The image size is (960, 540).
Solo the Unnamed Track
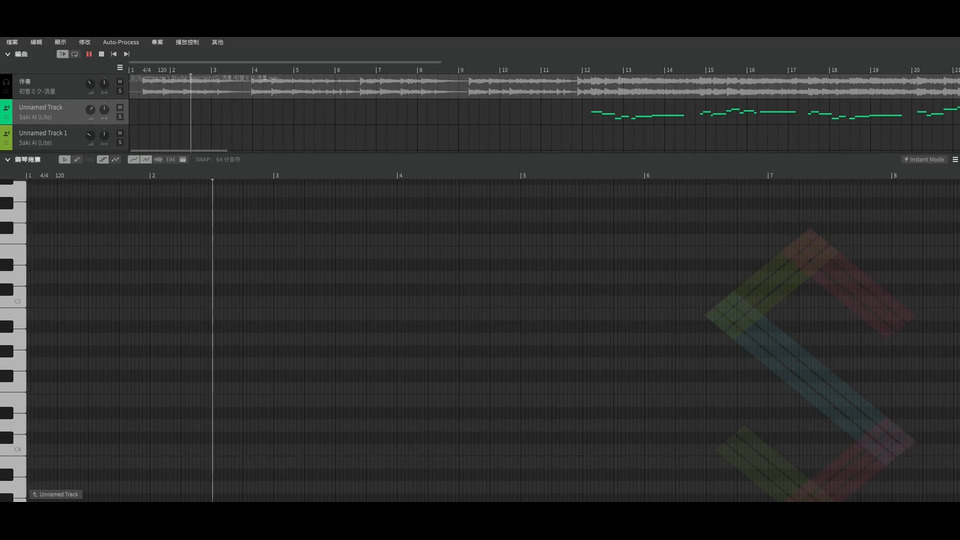120,117
